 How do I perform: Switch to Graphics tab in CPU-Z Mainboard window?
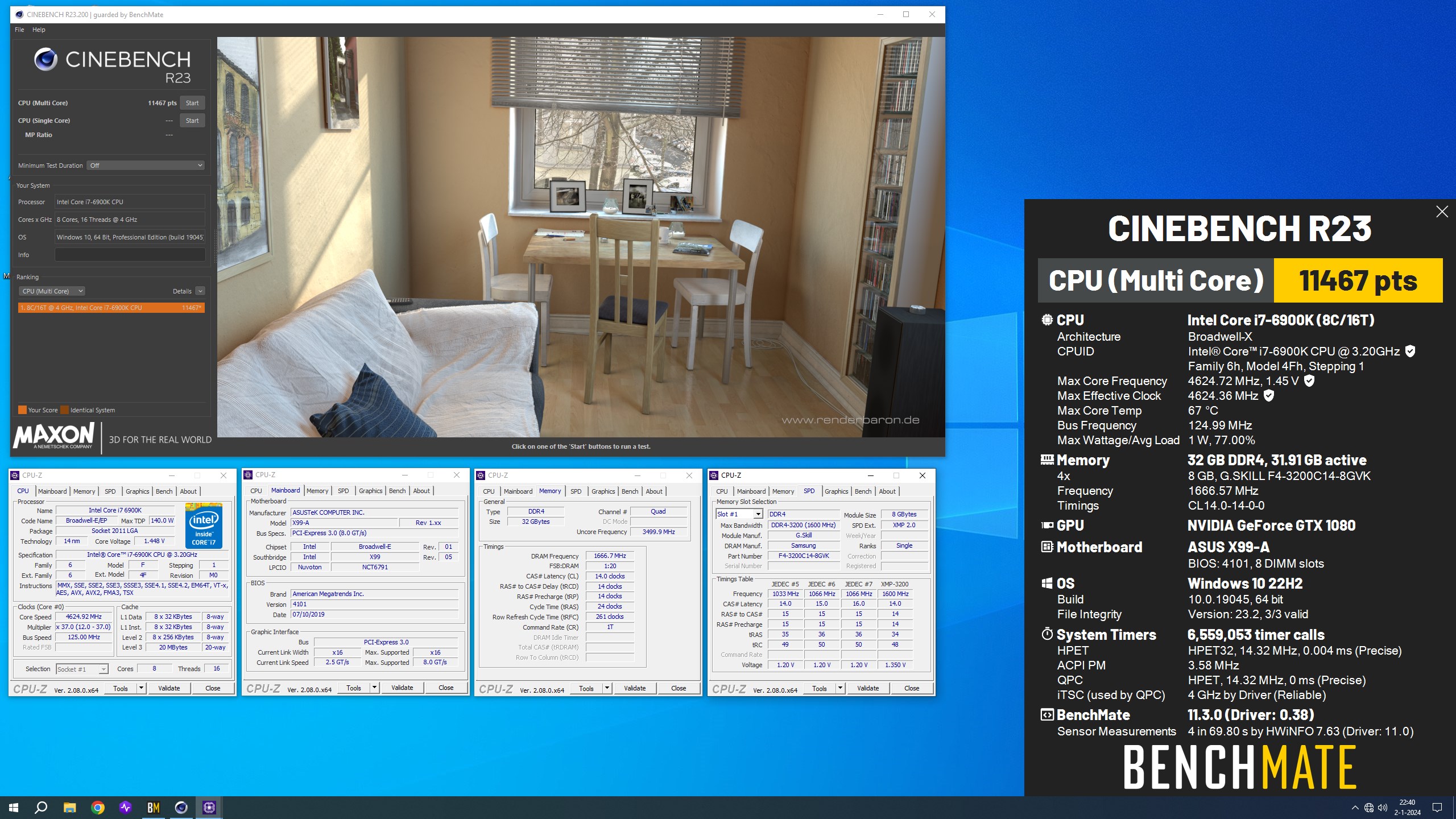coord(370,491)
